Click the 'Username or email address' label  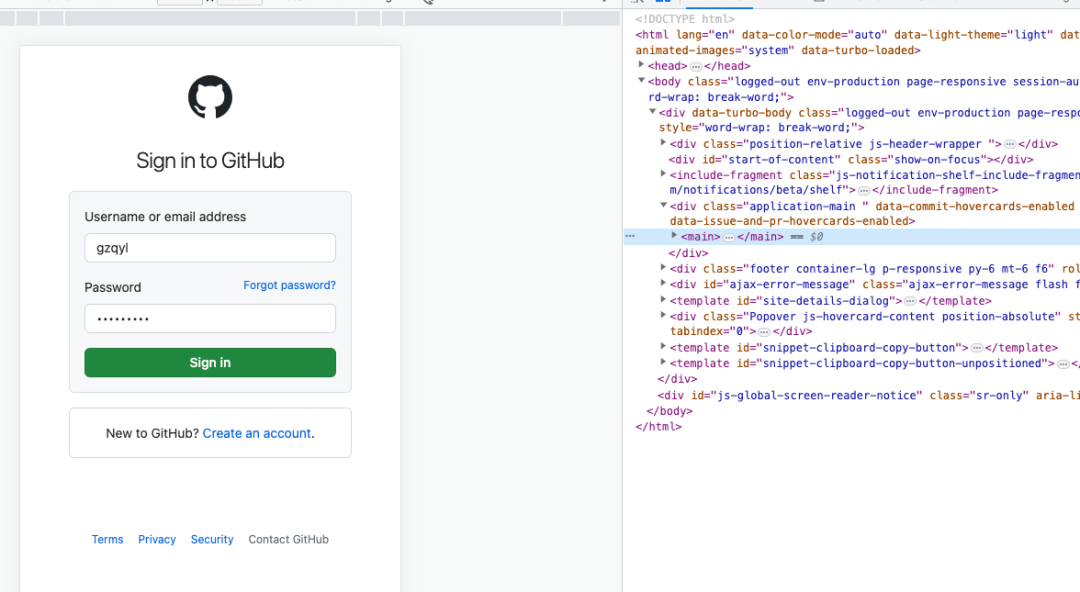pos(165,217)
